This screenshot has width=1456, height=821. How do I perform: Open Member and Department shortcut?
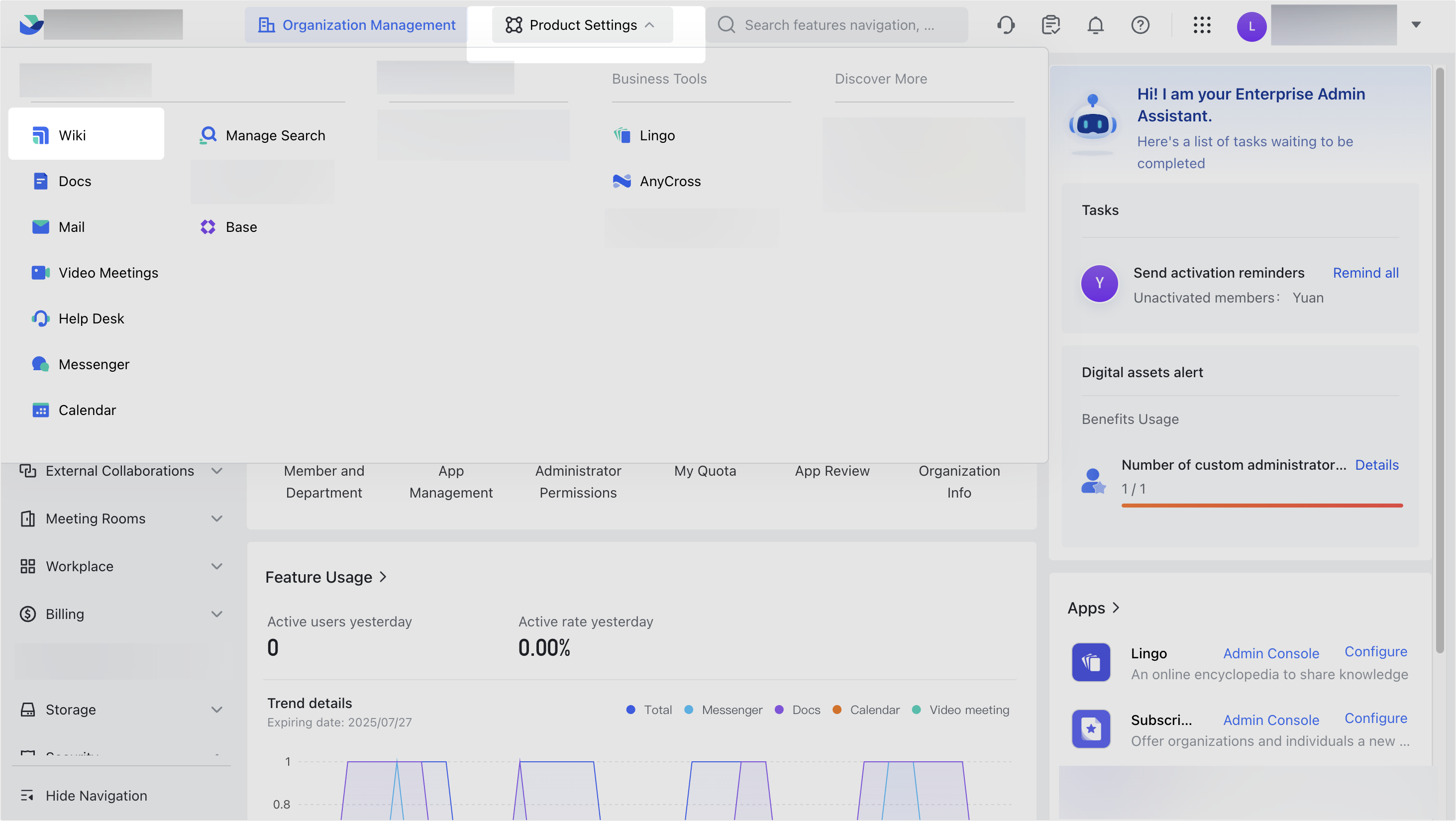tap(324, 482)
